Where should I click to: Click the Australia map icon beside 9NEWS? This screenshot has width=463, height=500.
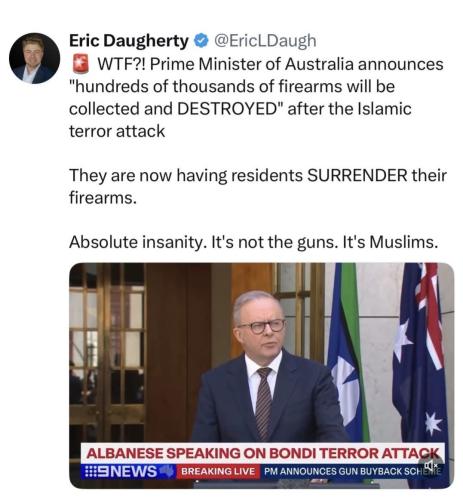click(x=167, y=471)
